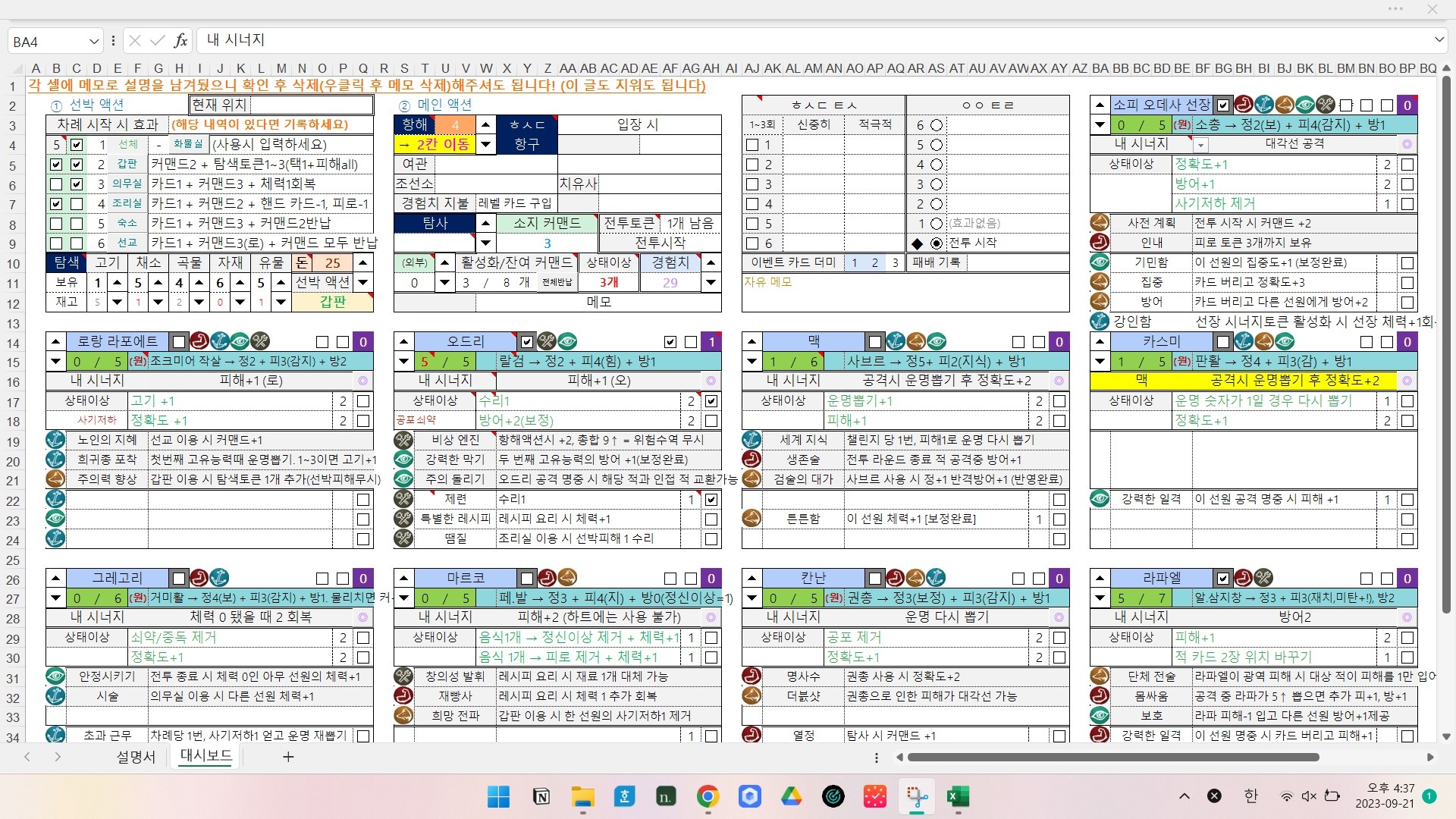Viewport: 1456px width, 819px height.
Task: Increase 경험치 value with up arrow
Action: pos(711,262)
